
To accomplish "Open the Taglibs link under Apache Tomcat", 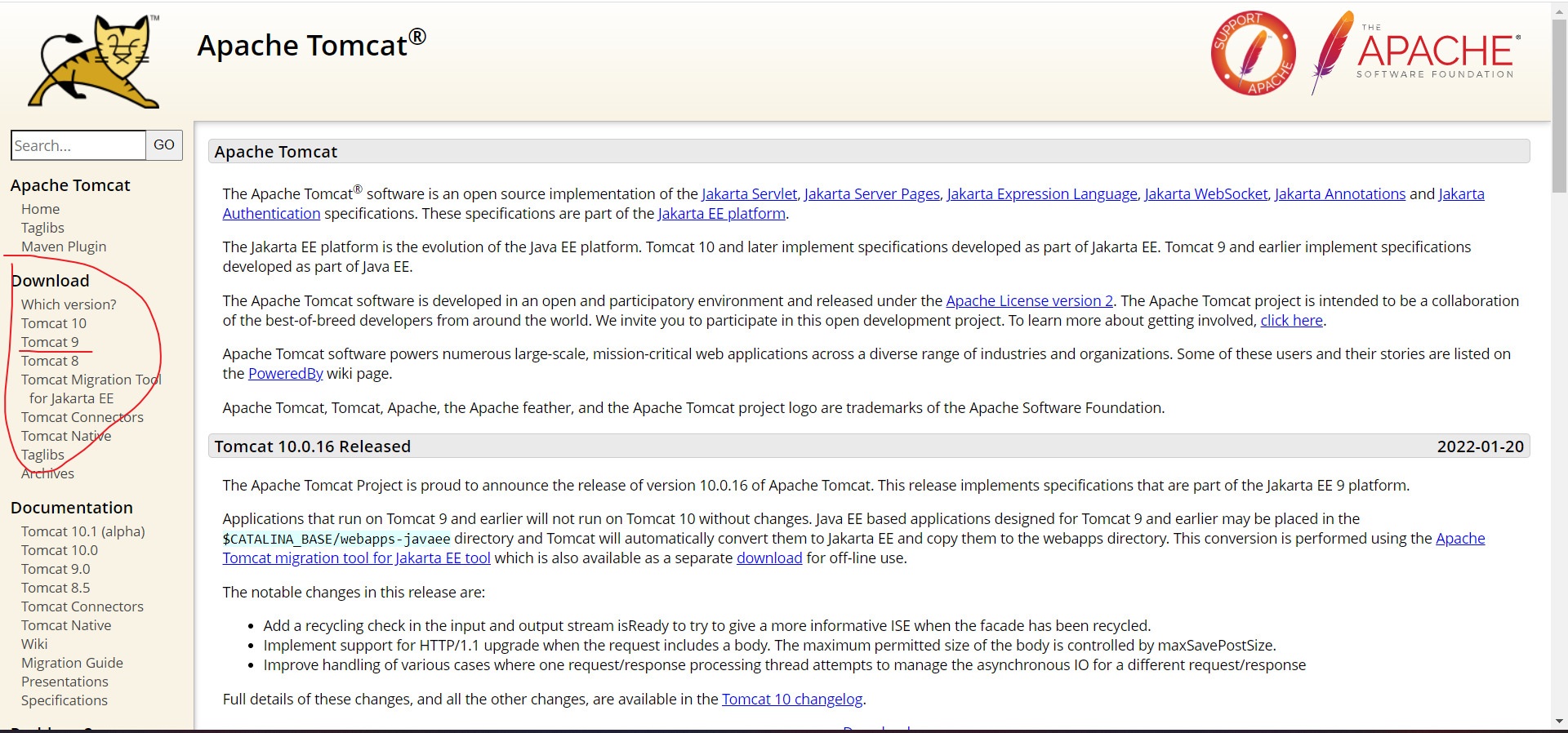I will (x=42, y=228).
